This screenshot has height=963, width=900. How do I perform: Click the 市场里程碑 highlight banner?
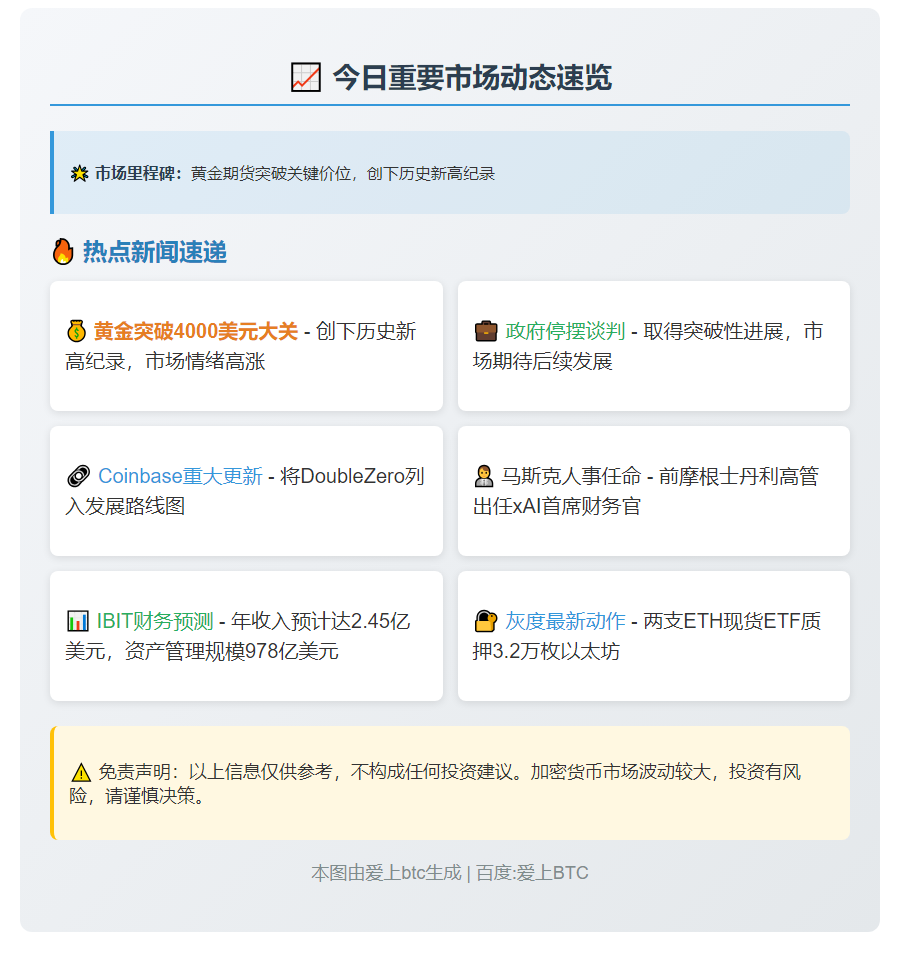[x=450, y=172]
